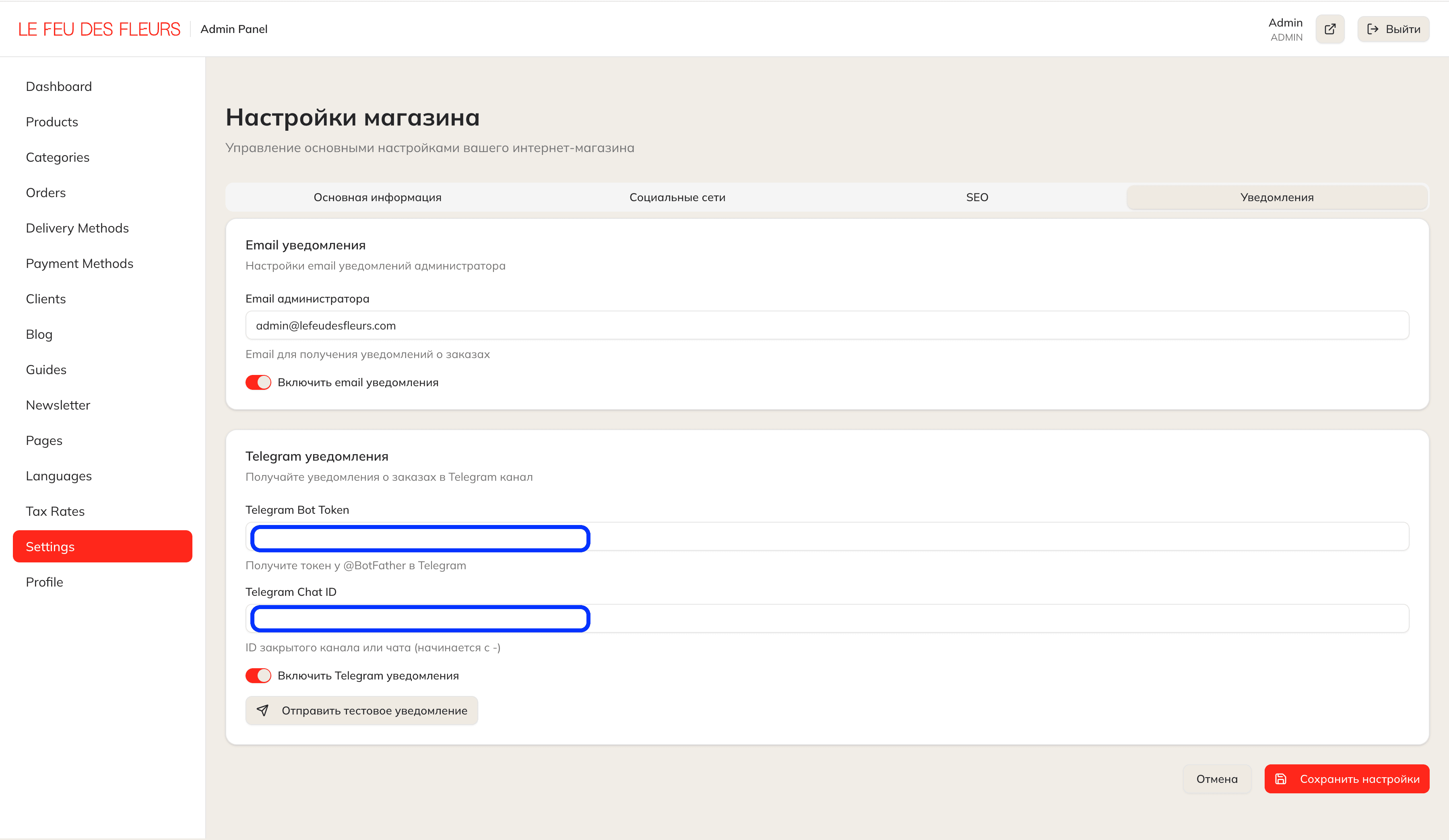Open the Orders section in sidebar

pos(45,192)
